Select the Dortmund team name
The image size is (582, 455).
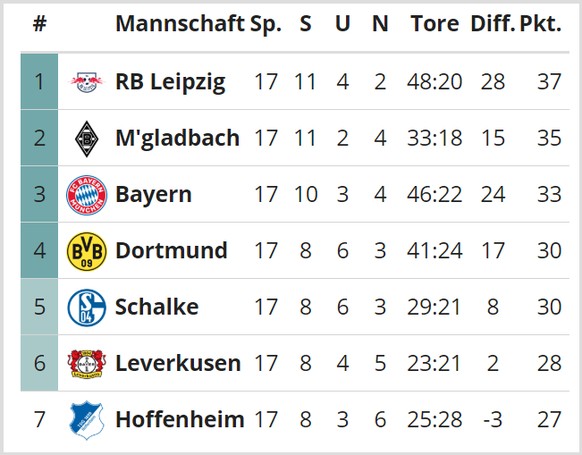171,251
